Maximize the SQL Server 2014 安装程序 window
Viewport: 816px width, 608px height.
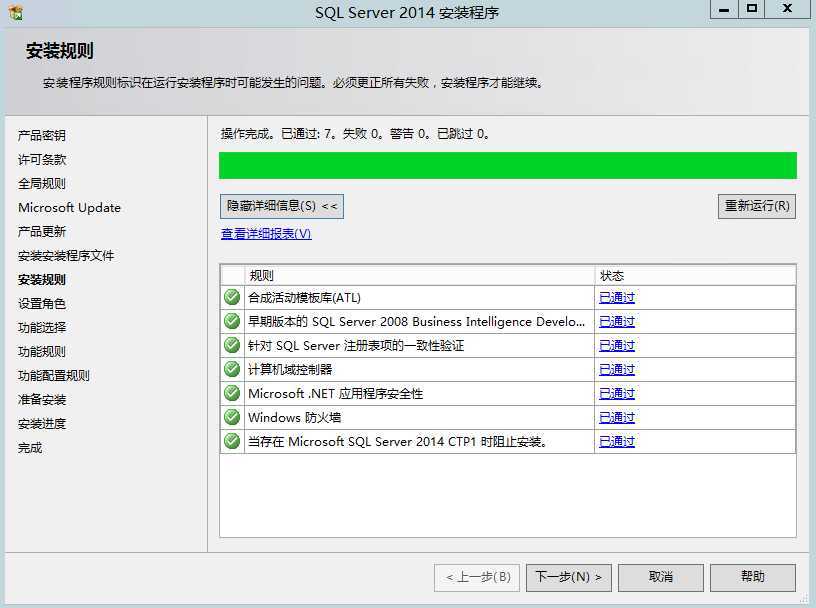coord(751,9)
